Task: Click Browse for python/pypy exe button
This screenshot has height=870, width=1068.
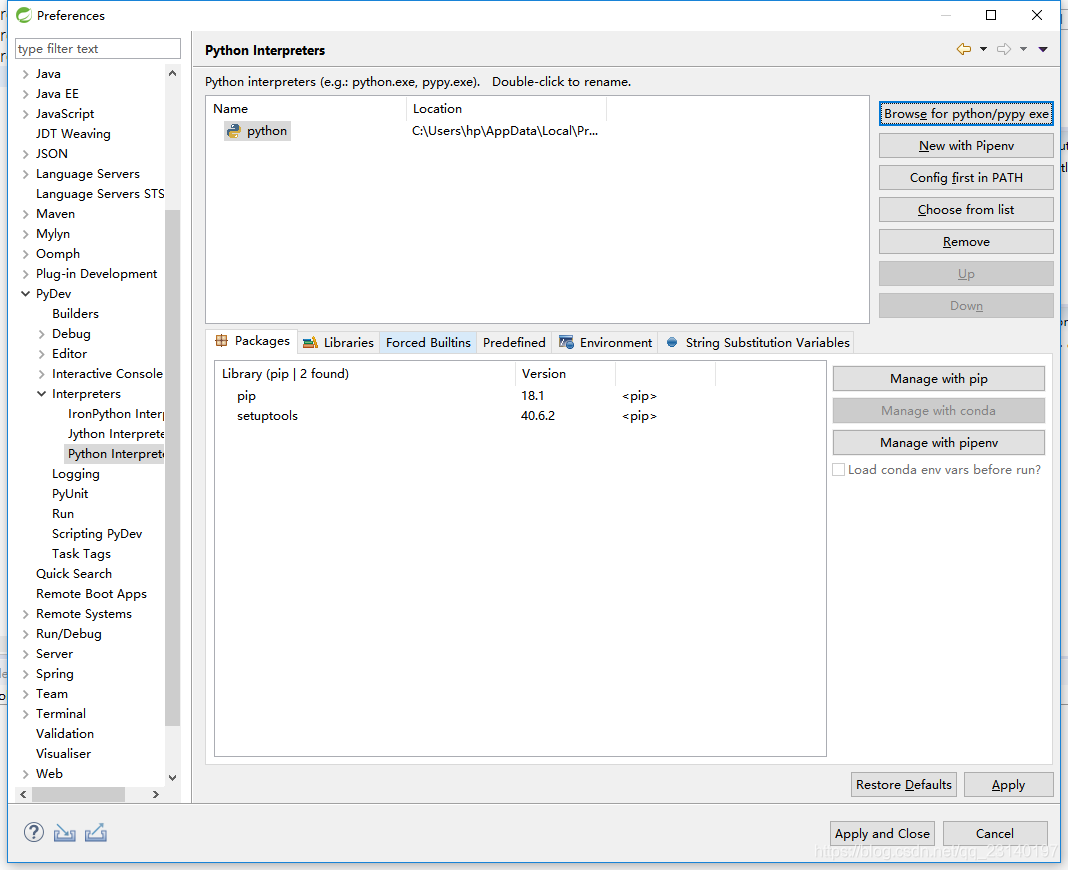Action: (x=966, y=114)
